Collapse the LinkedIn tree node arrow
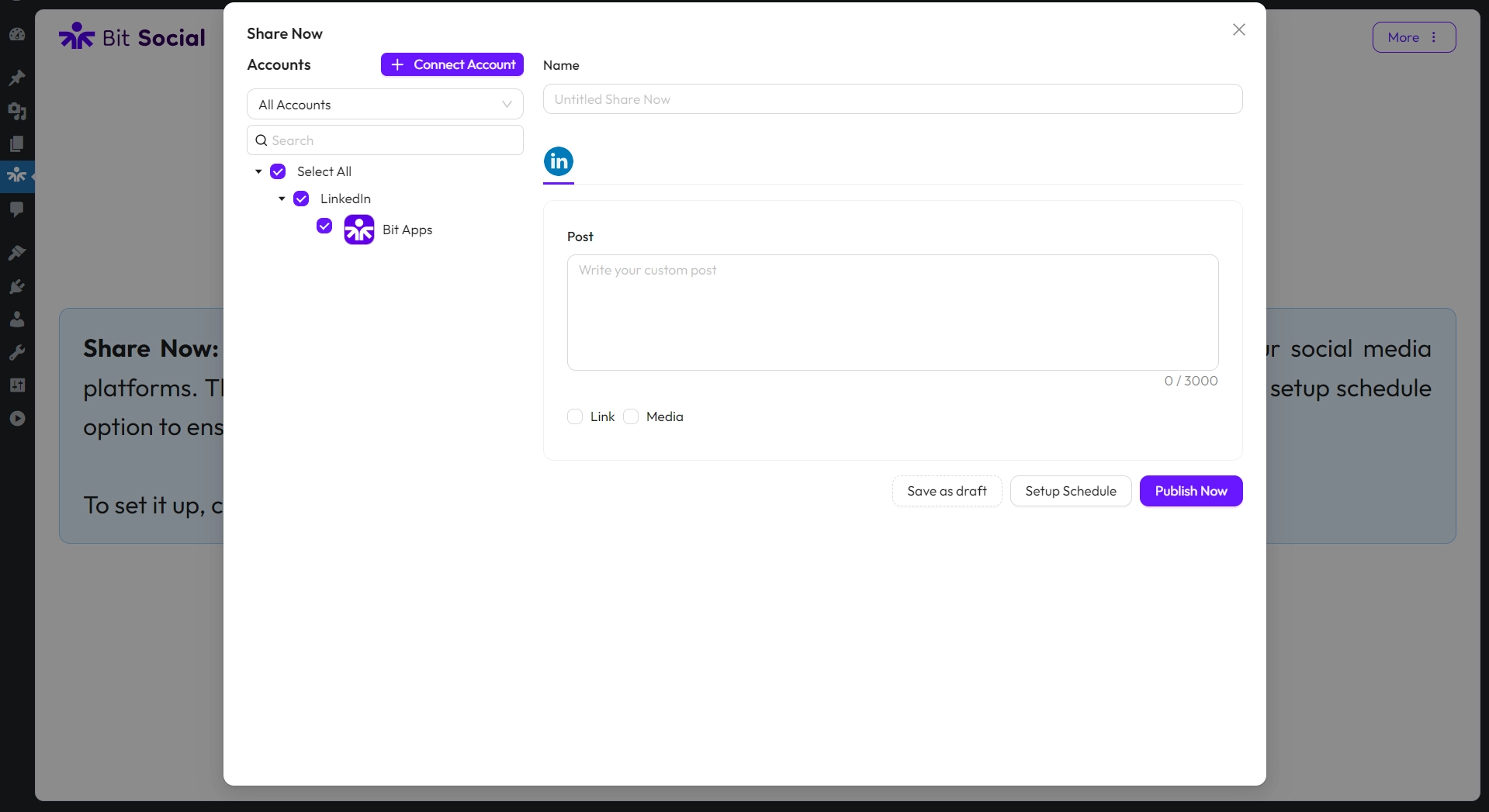The image size is (1489, 812). click(282, 199)
